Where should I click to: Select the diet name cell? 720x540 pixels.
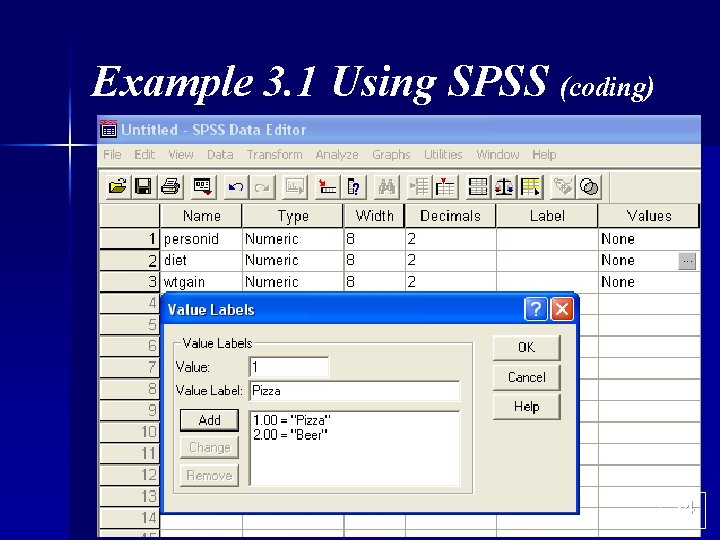[x=201, y=260]
